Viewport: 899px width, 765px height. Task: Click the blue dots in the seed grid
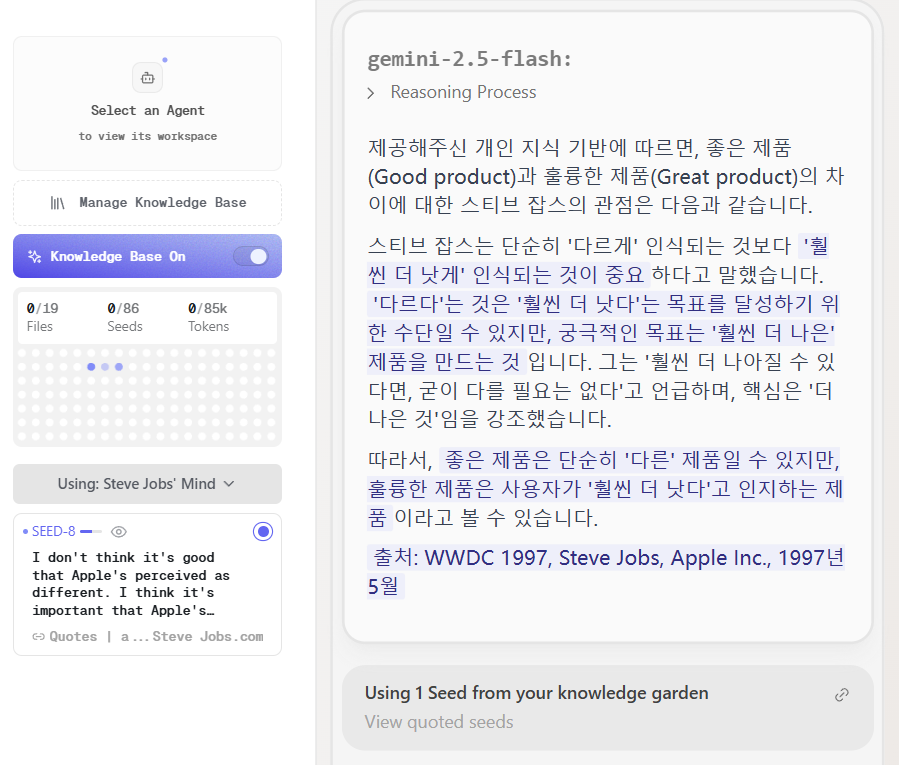[105, 367]
